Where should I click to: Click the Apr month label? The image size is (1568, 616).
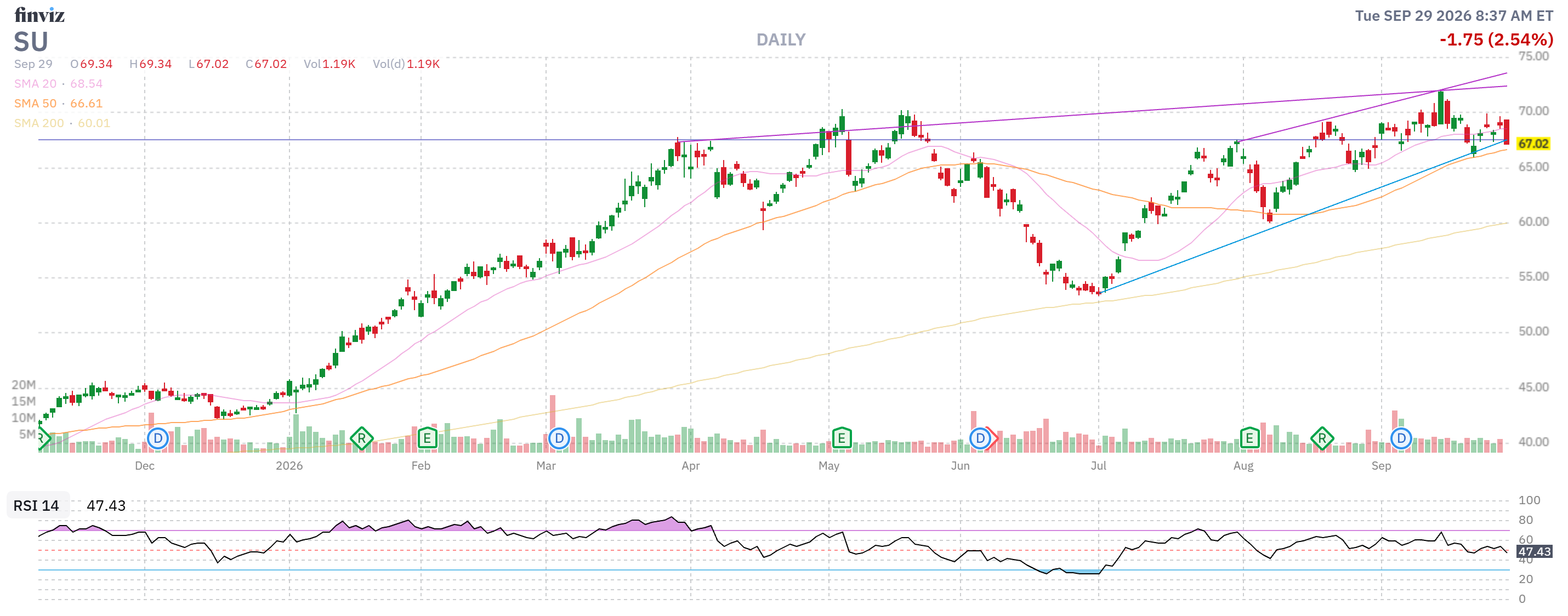pyautogui.click(x=690, y=466)
